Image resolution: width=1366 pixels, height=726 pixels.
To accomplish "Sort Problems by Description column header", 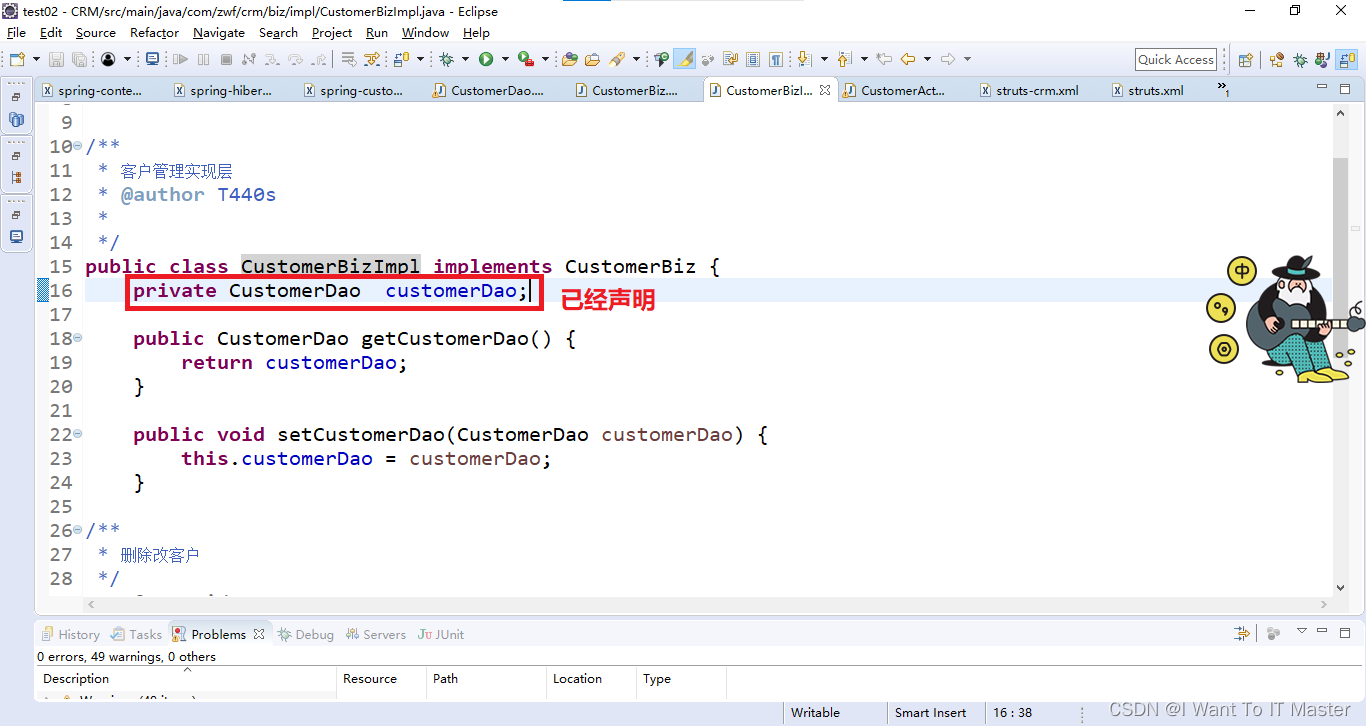I will [186, 678].
